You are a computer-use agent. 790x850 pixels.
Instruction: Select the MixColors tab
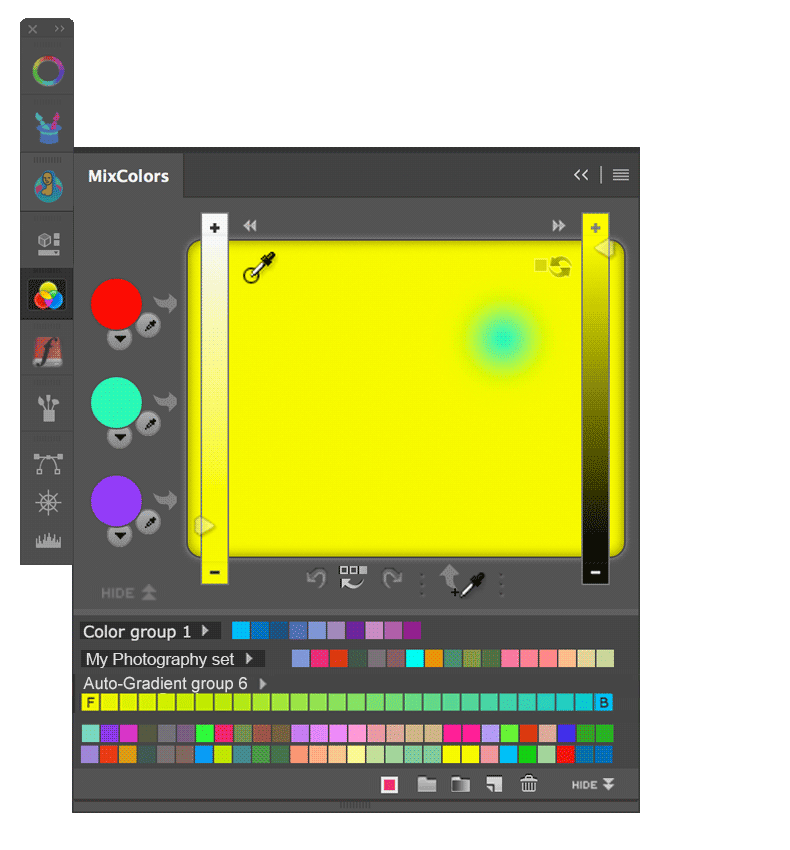pos(128,176)
